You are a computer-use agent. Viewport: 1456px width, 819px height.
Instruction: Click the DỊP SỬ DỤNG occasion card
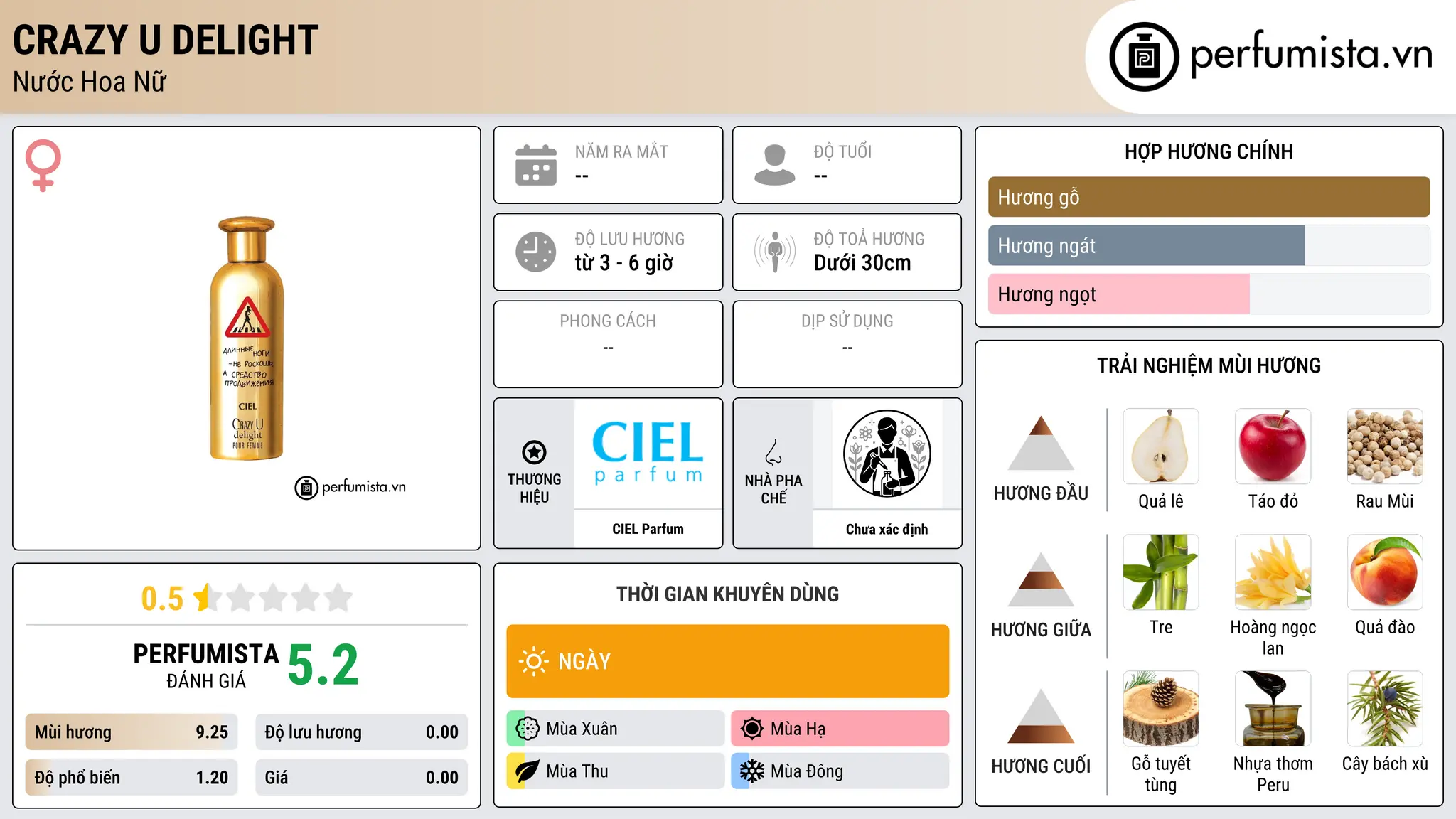tap(847, 344)
